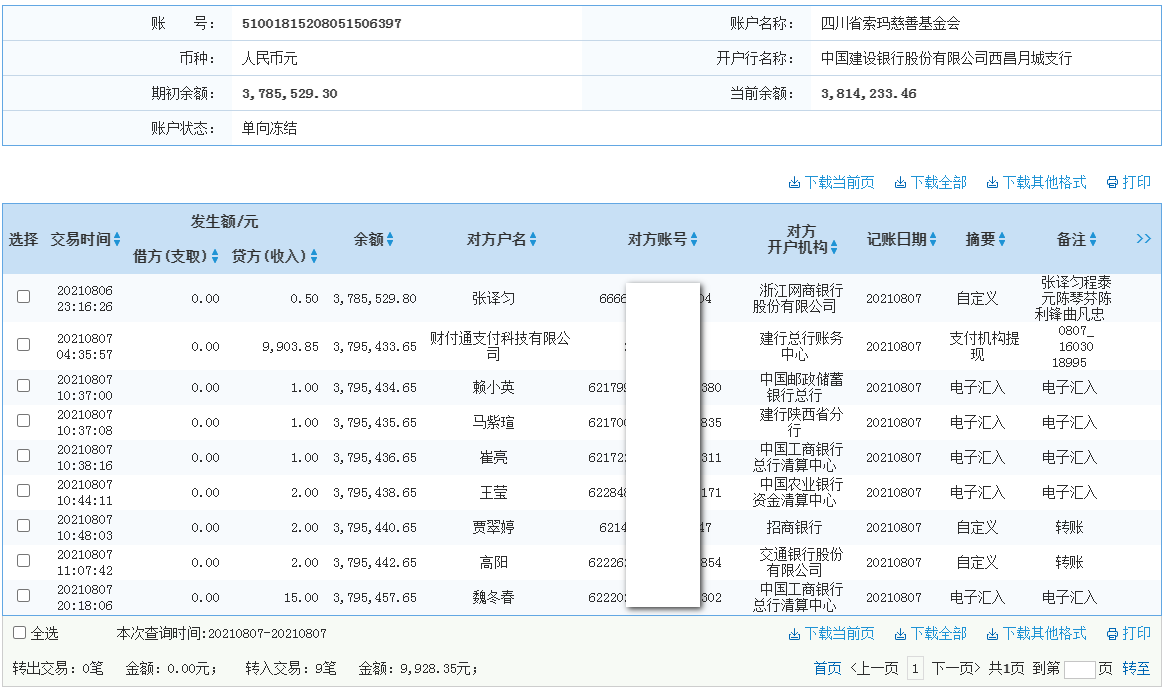Screen dimensions: 1165x691
Task: Sort by 摘要 column arrows
Action: (1002, 239)
